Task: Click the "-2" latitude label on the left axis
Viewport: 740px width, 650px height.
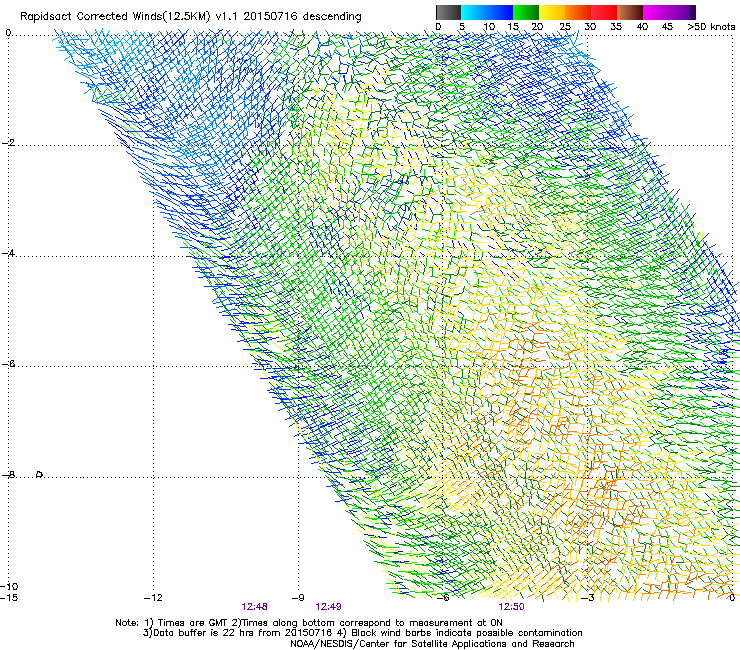Action: point(8,143)
